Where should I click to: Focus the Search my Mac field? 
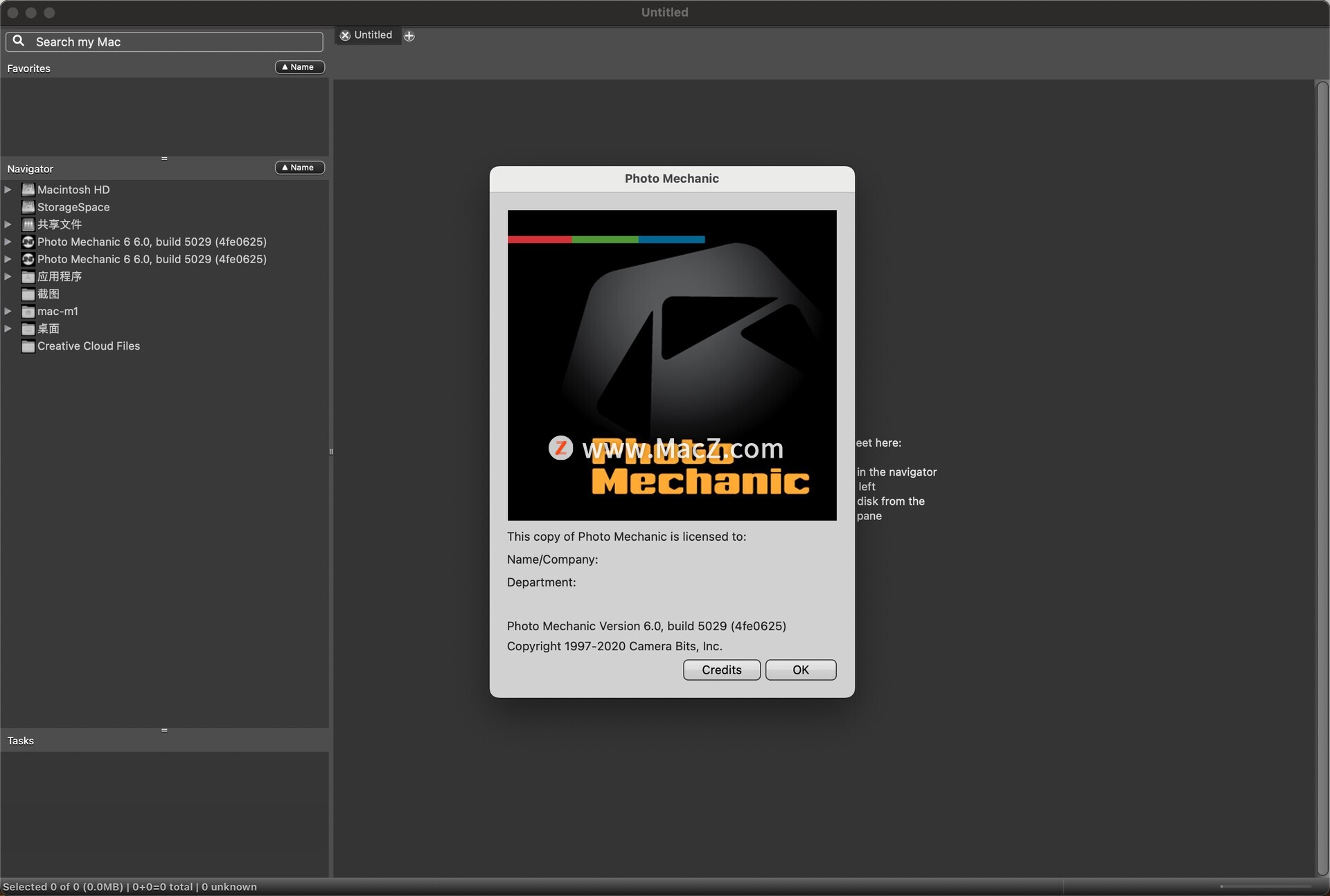coord(164,42)
